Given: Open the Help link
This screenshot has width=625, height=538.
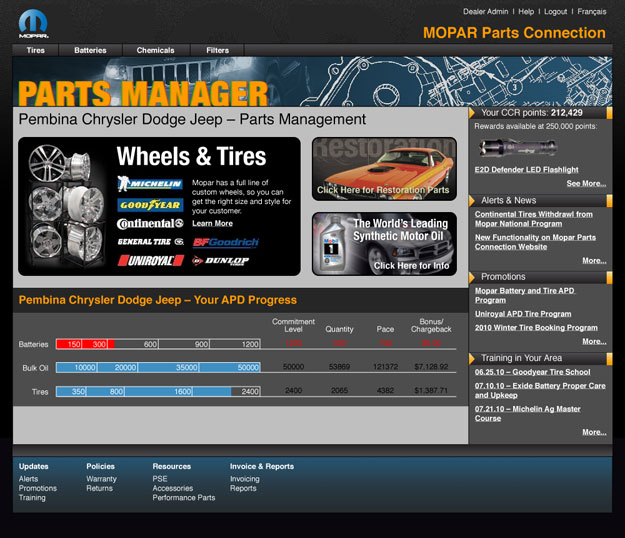Looking at the screenshot, I should click(526, 12).
